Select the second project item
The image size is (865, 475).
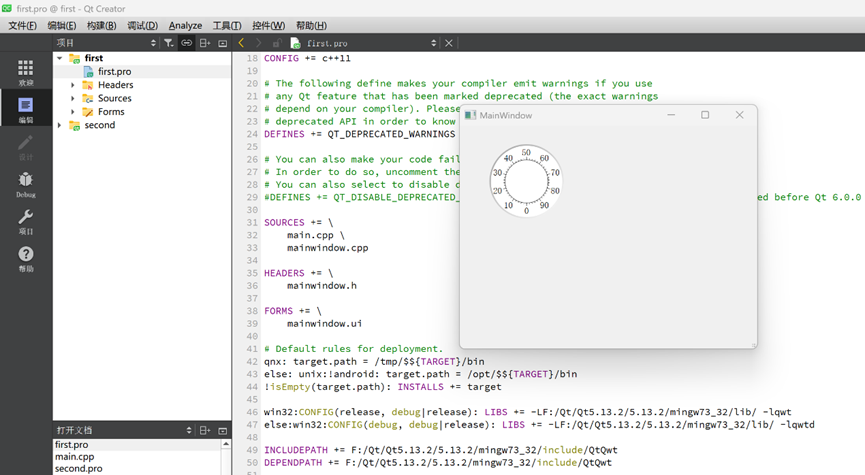pos(100,125)
